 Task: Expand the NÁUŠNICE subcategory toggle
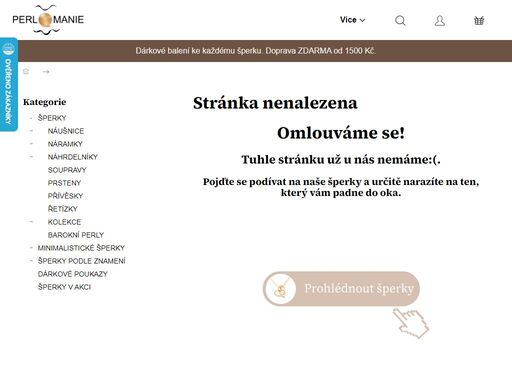click(31, 131)
